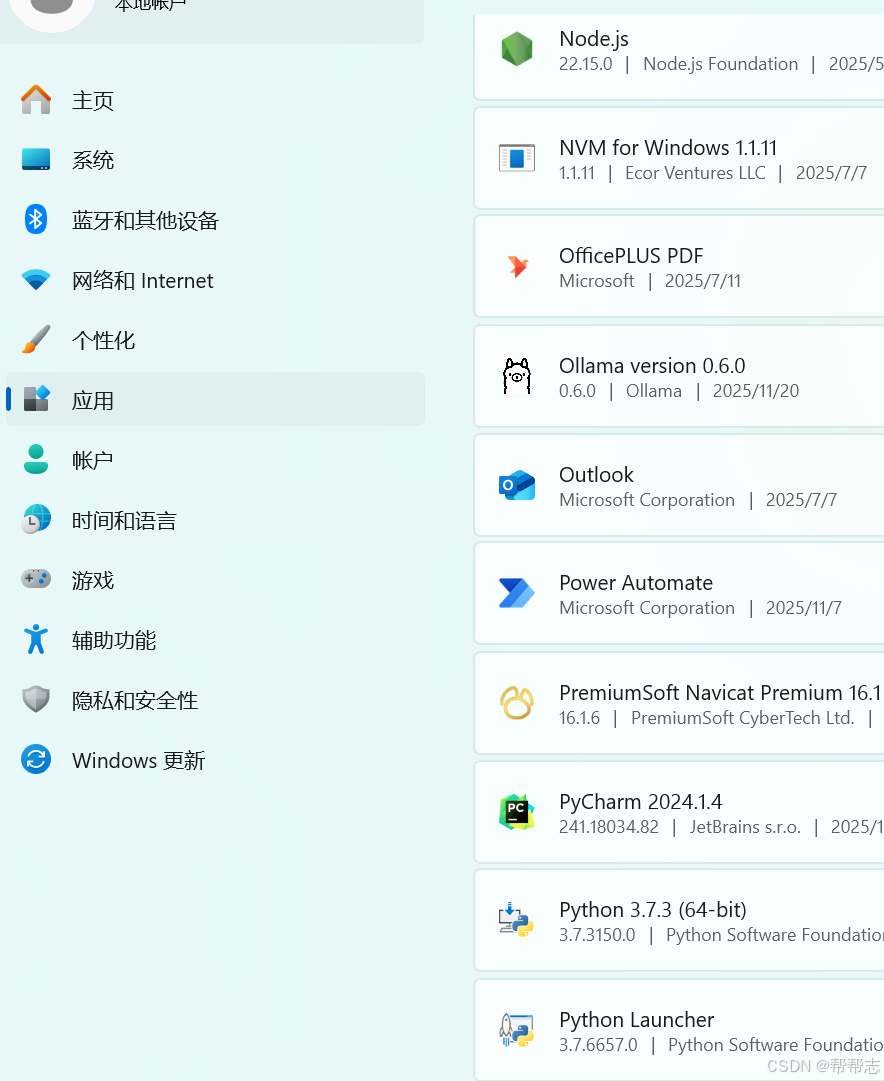Click the 2025/11/20 install date
Screen dimensions: 884x1081
756,390
